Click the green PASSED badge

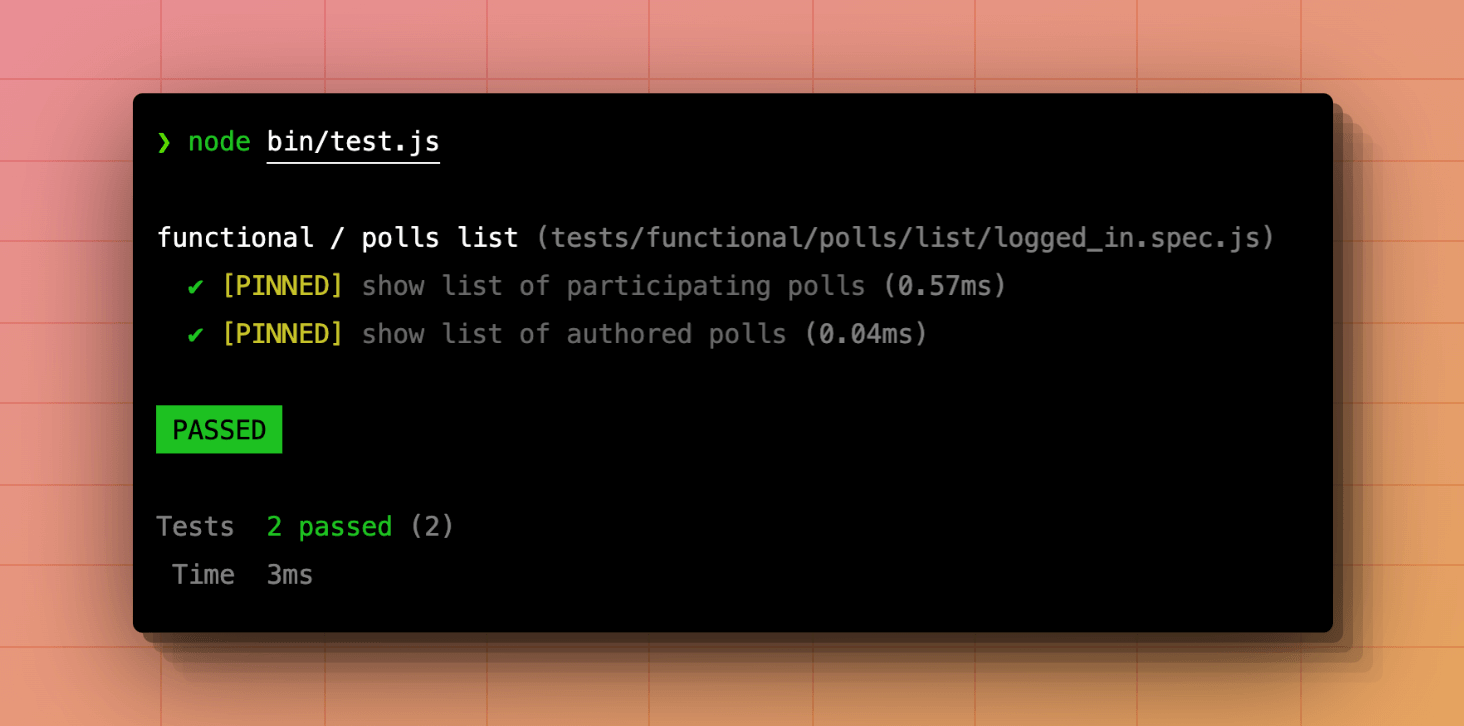(219, 430)
